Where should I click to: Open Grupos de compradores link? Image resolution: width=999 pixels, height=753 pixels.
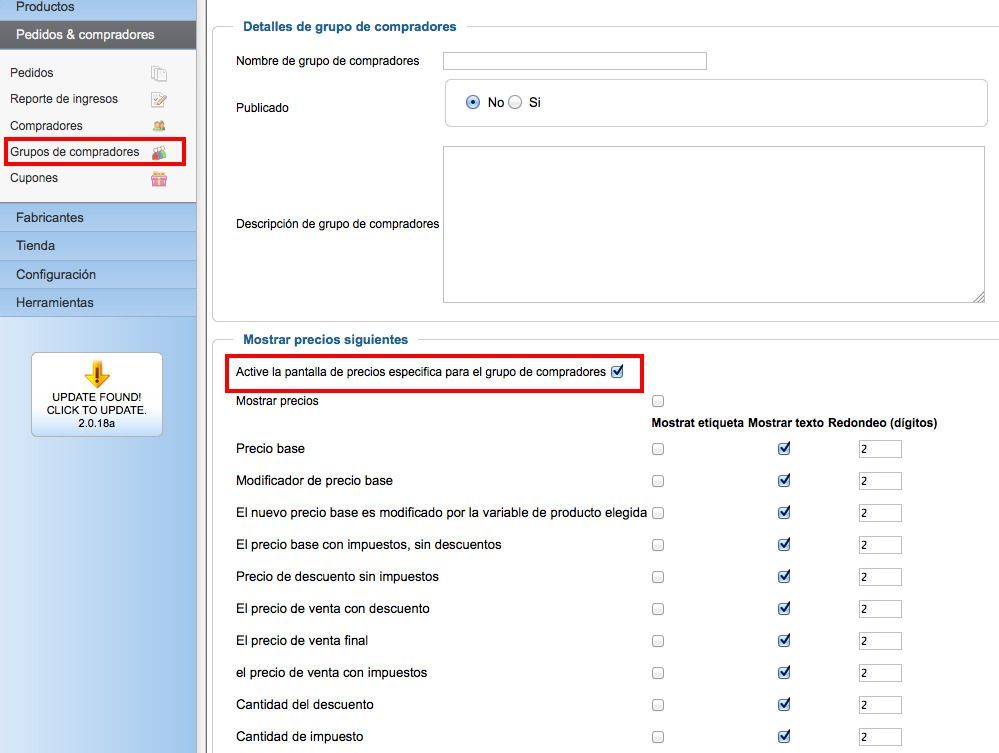pos(75,152)
